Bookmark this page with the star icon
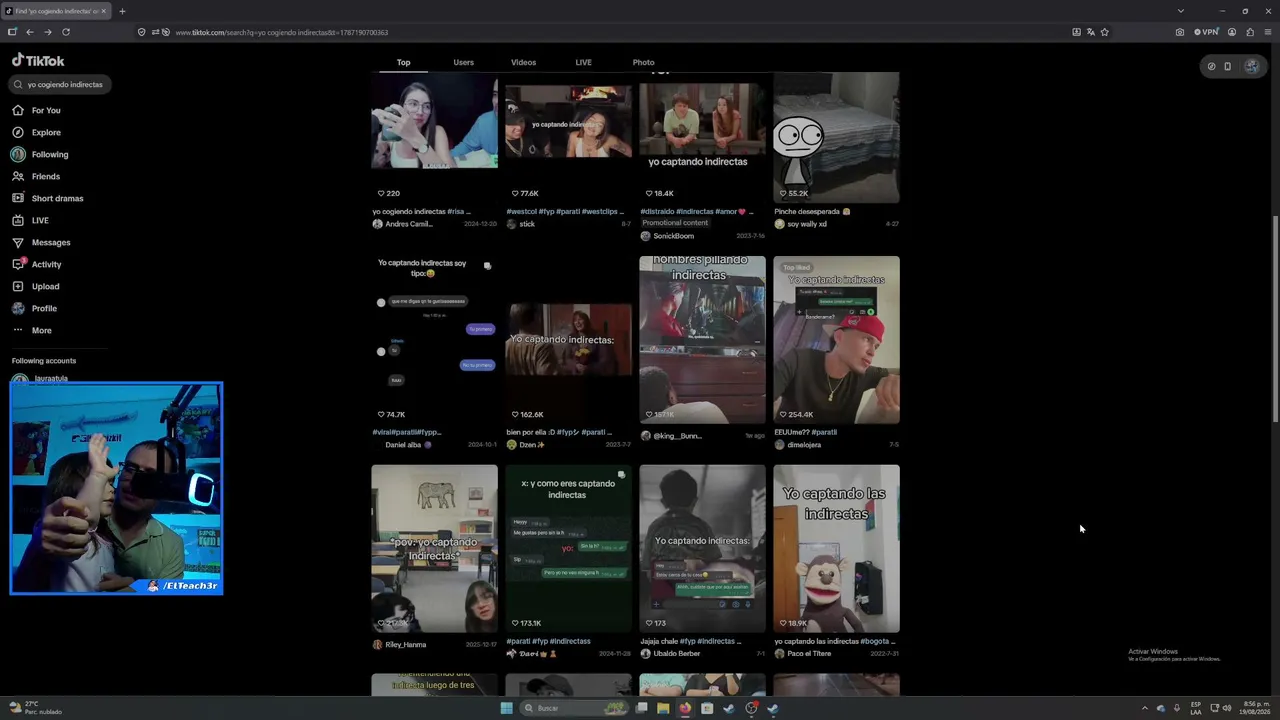This screenshot has height=720, width=1280. point(1104,32)
